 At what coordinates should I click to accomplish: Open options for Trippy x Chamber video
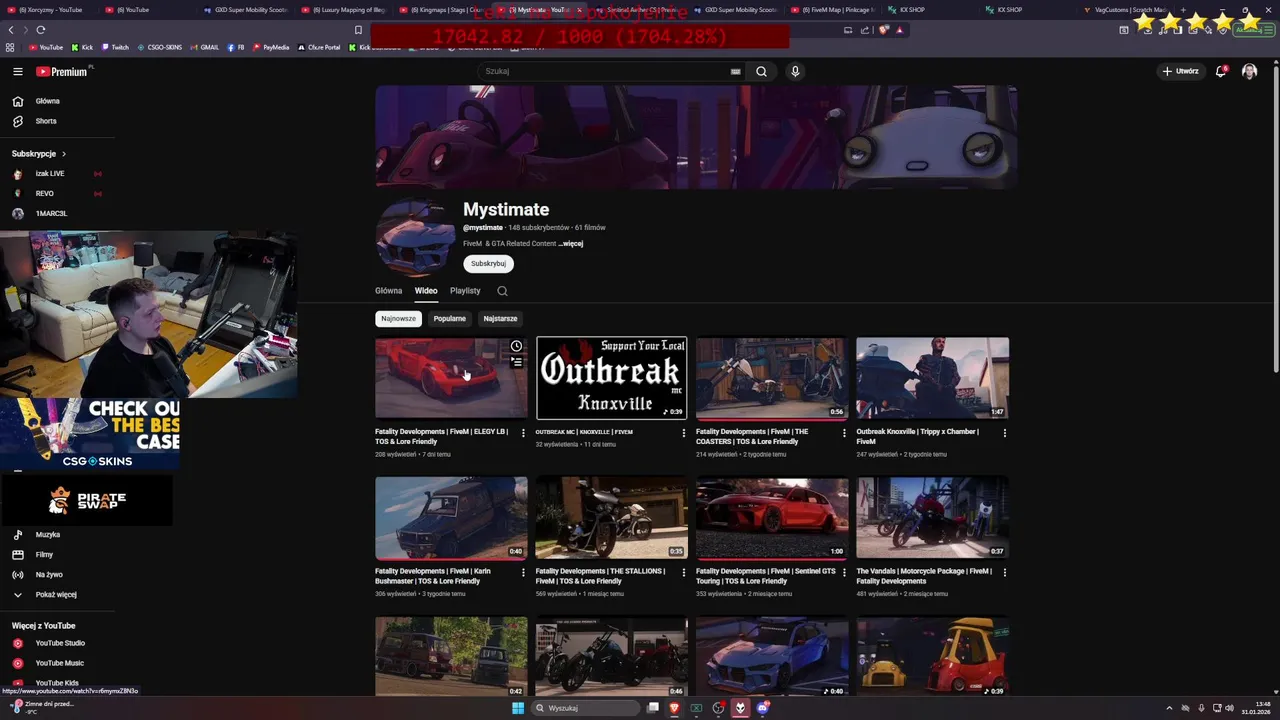click(x=1004, y=433)
